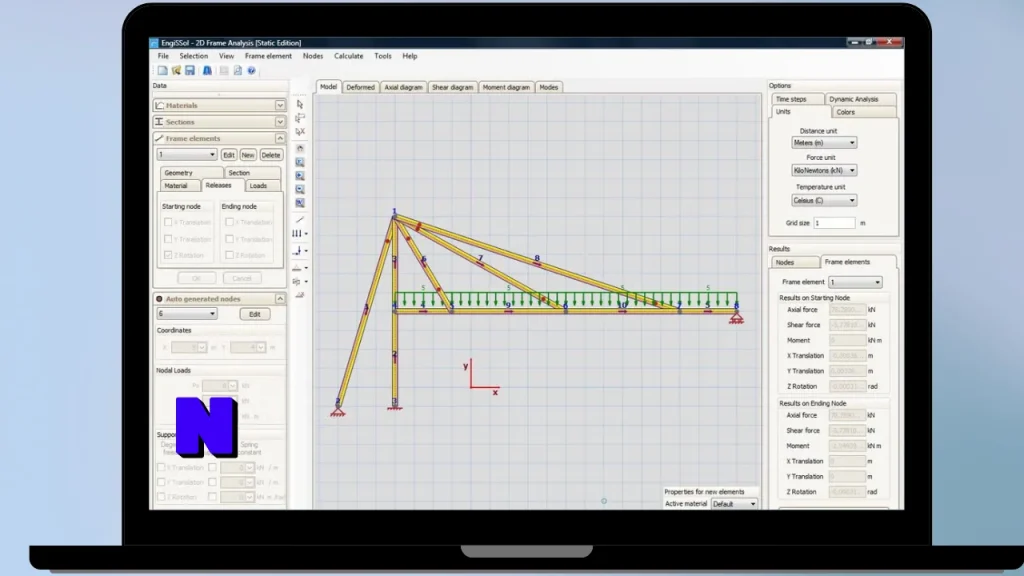
Task: Open the Distance unit dropdown
Action: coord(824,143)
